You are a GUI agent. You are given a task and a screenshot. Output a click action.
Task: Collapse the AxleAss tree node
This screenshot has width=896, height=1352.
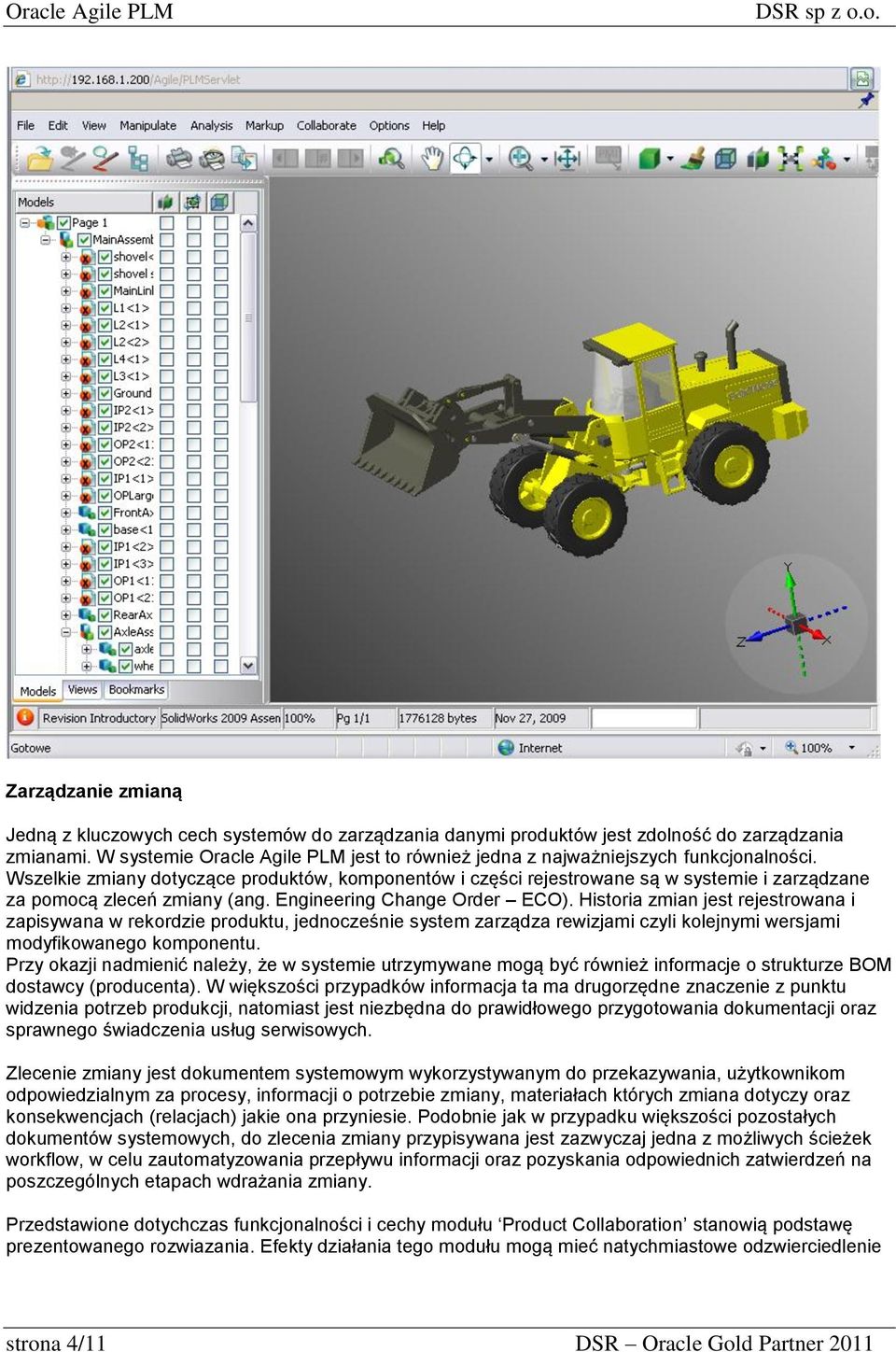pos(65,632)
